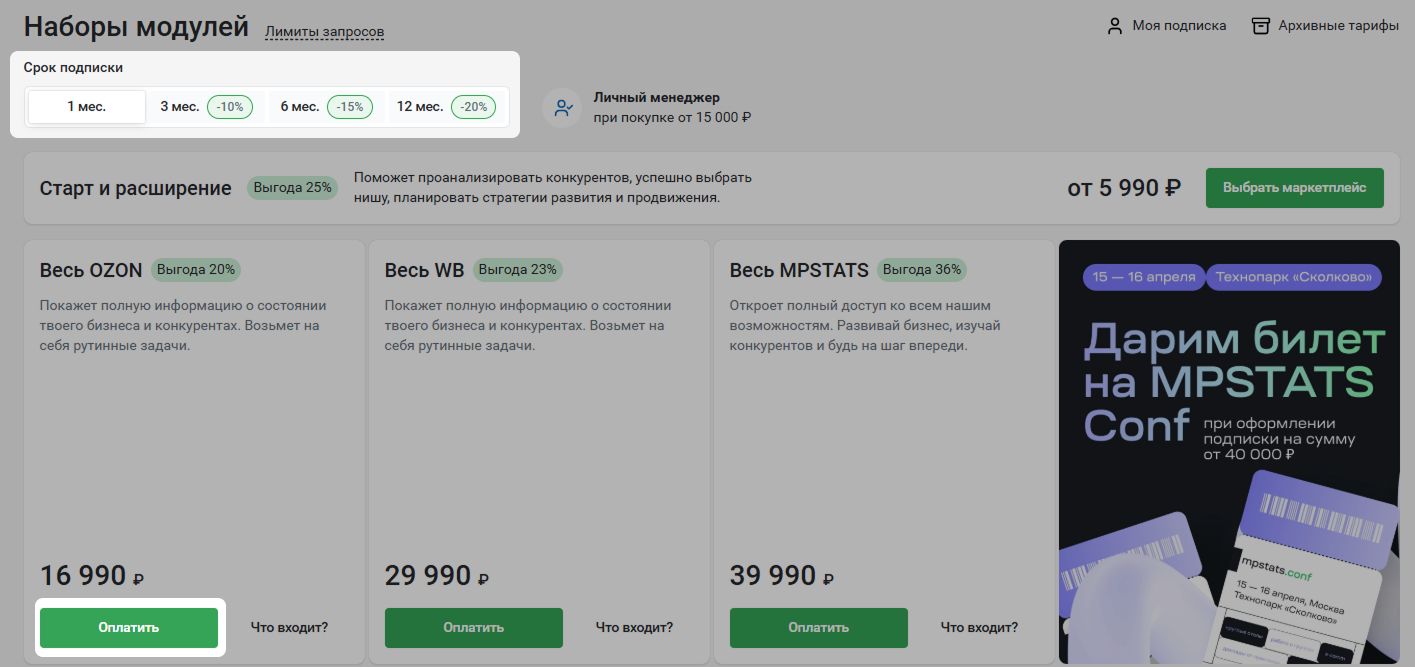The height and width of the screenshot is (667, 1415).
Task: Click the -15% discount badge
Action: coord(350,107)
